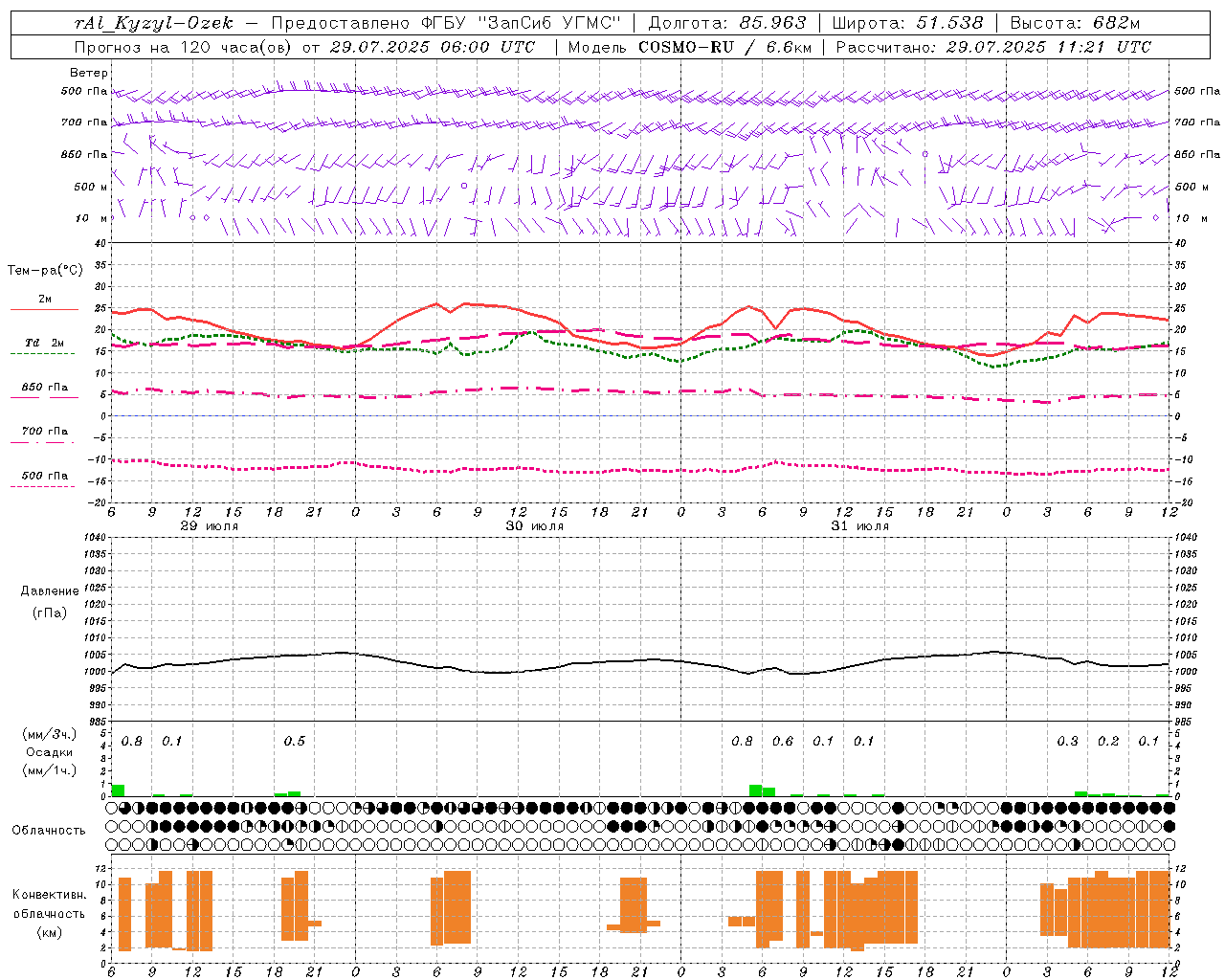Click the station name rAl_Kyzyl-Ozek
The image size is (1225, 980).
pyautogui.click(x=153, y=23)
